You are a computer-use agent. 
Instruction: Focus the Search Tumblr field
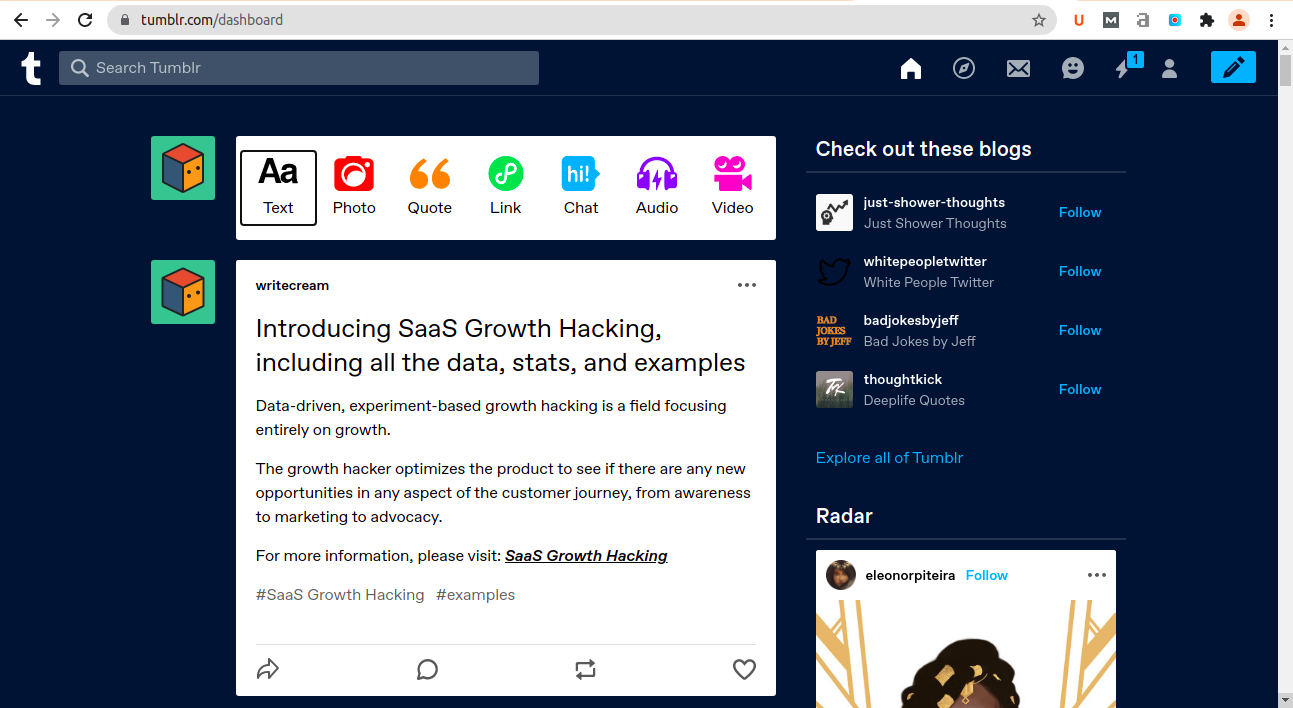click(299, 68)
